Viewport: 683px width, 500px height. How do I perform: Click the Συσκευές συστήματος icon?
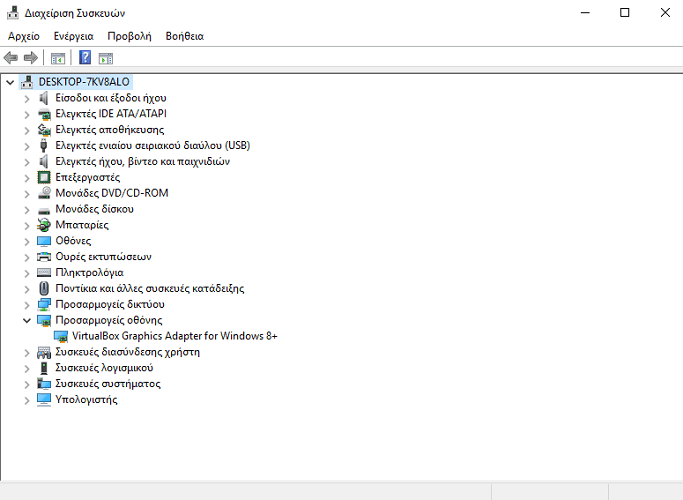[44, 384]
